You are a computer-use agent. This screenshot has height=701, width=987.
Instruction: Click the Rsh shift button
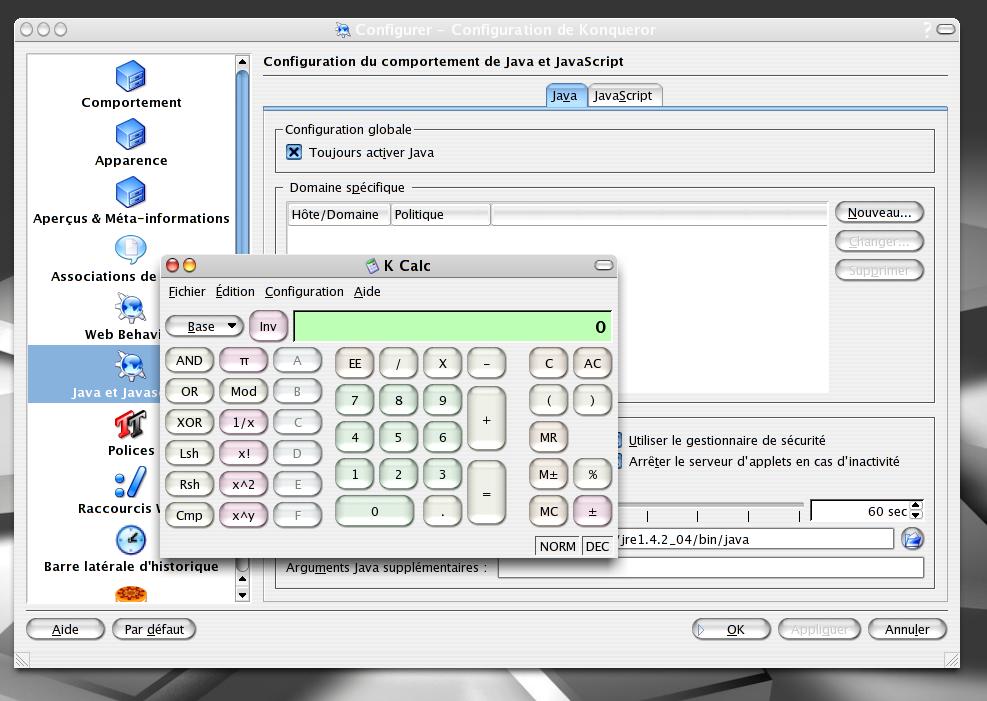point(189,484)
